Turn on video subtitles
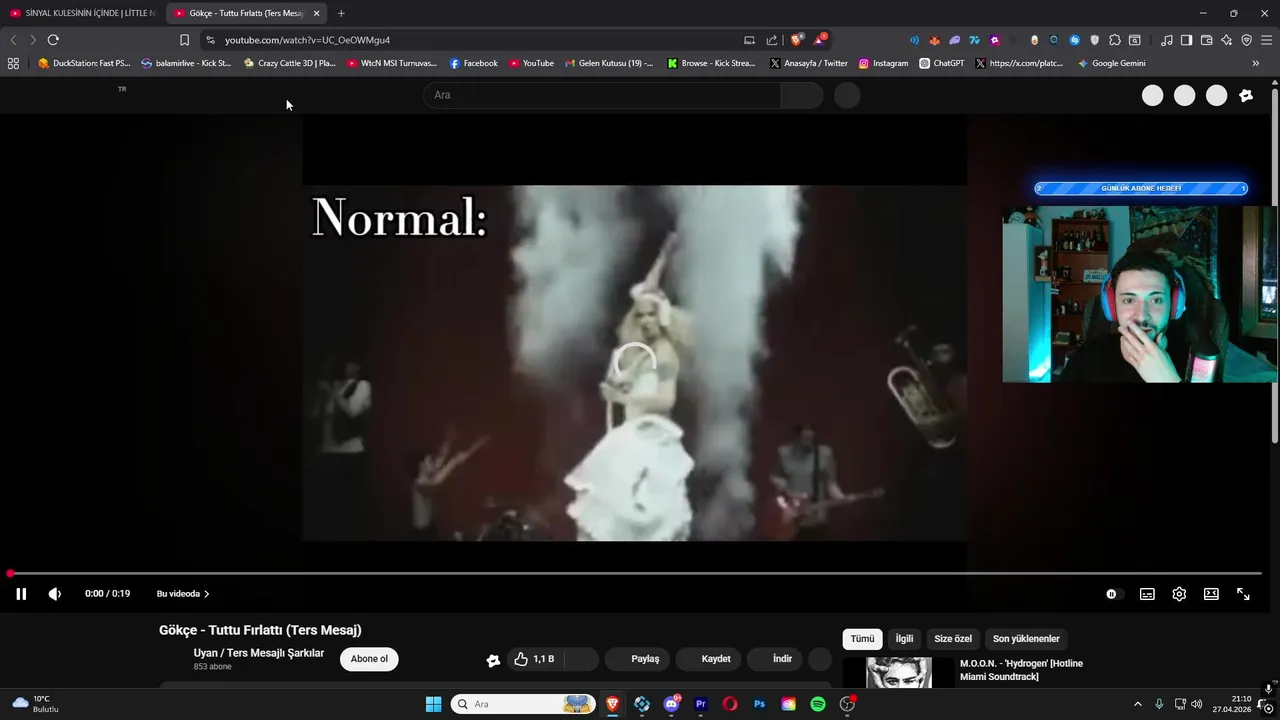1280x720 pixels. (x=1147, y=594)
